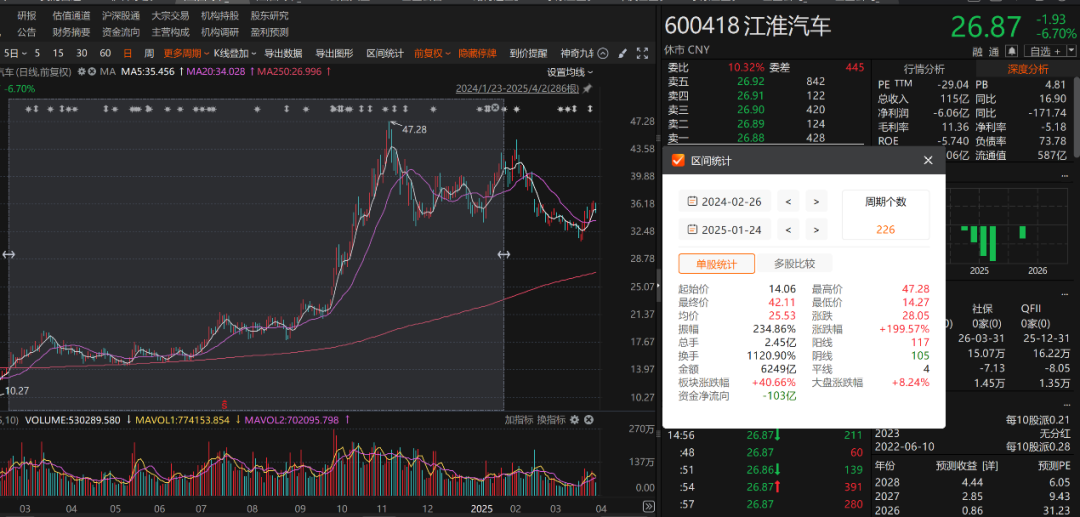The image size is (1080, 517).
Task: Open 大宗交易 menu item
Action: pos(170,16)
